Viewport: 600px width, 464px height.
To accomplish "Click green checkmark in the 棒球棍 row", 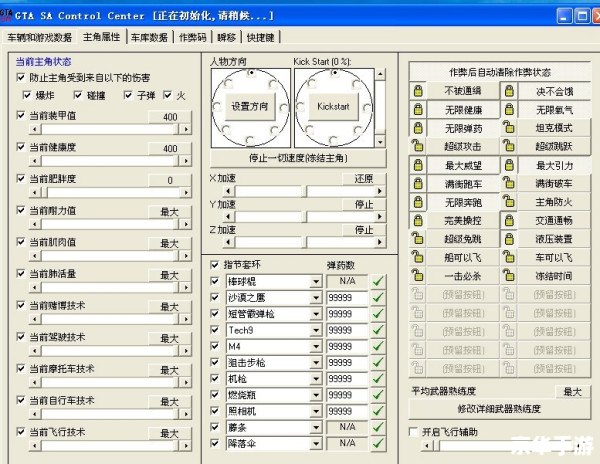I will [378, 282].
